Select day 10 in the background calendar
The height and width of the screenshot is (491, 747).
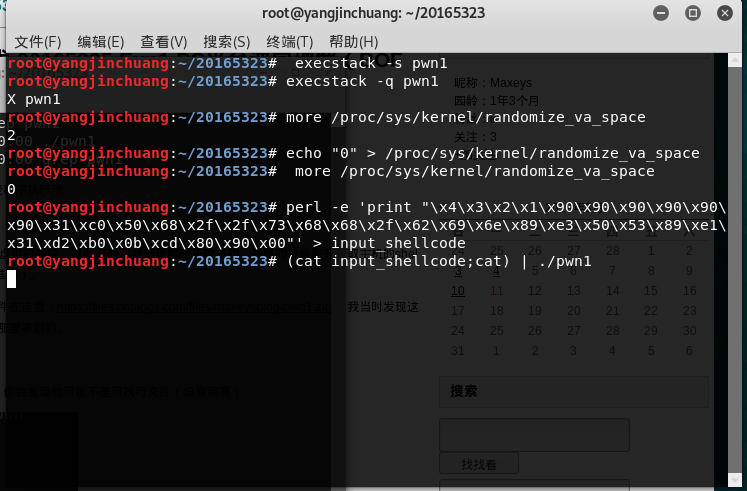pyautogui.click(x=458, y=291)
